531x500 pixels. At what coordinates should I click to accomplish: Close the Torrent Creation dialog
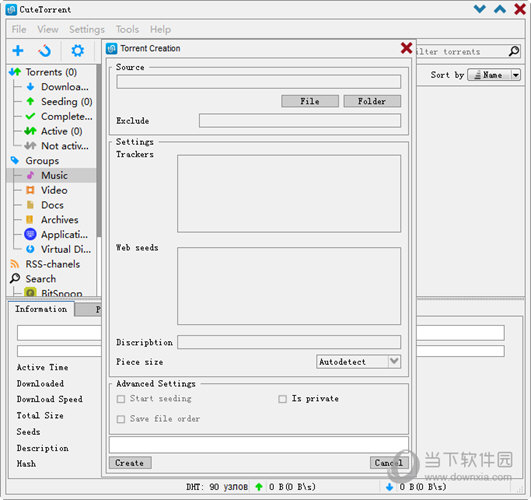pyautogui.click(x=406, y=48)
